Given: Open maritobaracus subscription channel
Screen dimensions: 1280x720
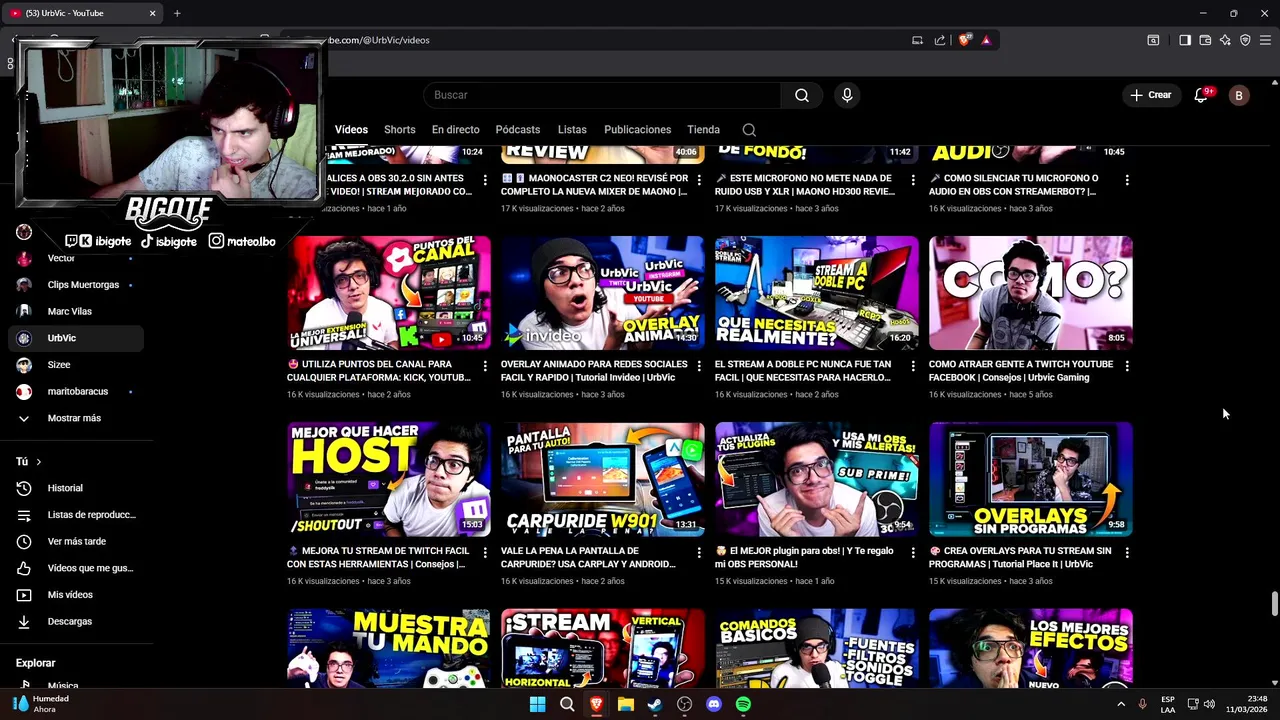Looking at the screenshot, I should point(76,391).
